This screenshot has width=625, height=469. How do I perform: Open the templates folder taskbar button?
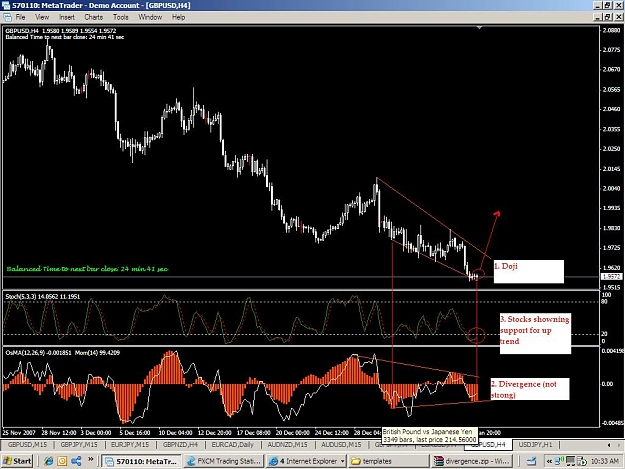[389, 461]
